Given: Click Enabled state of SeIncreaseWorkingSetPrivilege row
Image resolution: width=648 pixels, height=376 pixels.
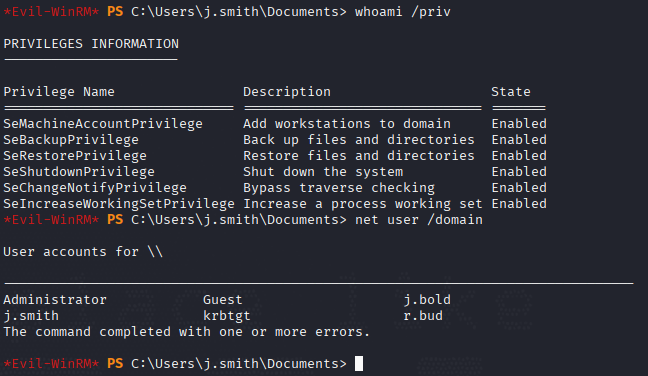Looking at the screenshot, I should point(519,204).
